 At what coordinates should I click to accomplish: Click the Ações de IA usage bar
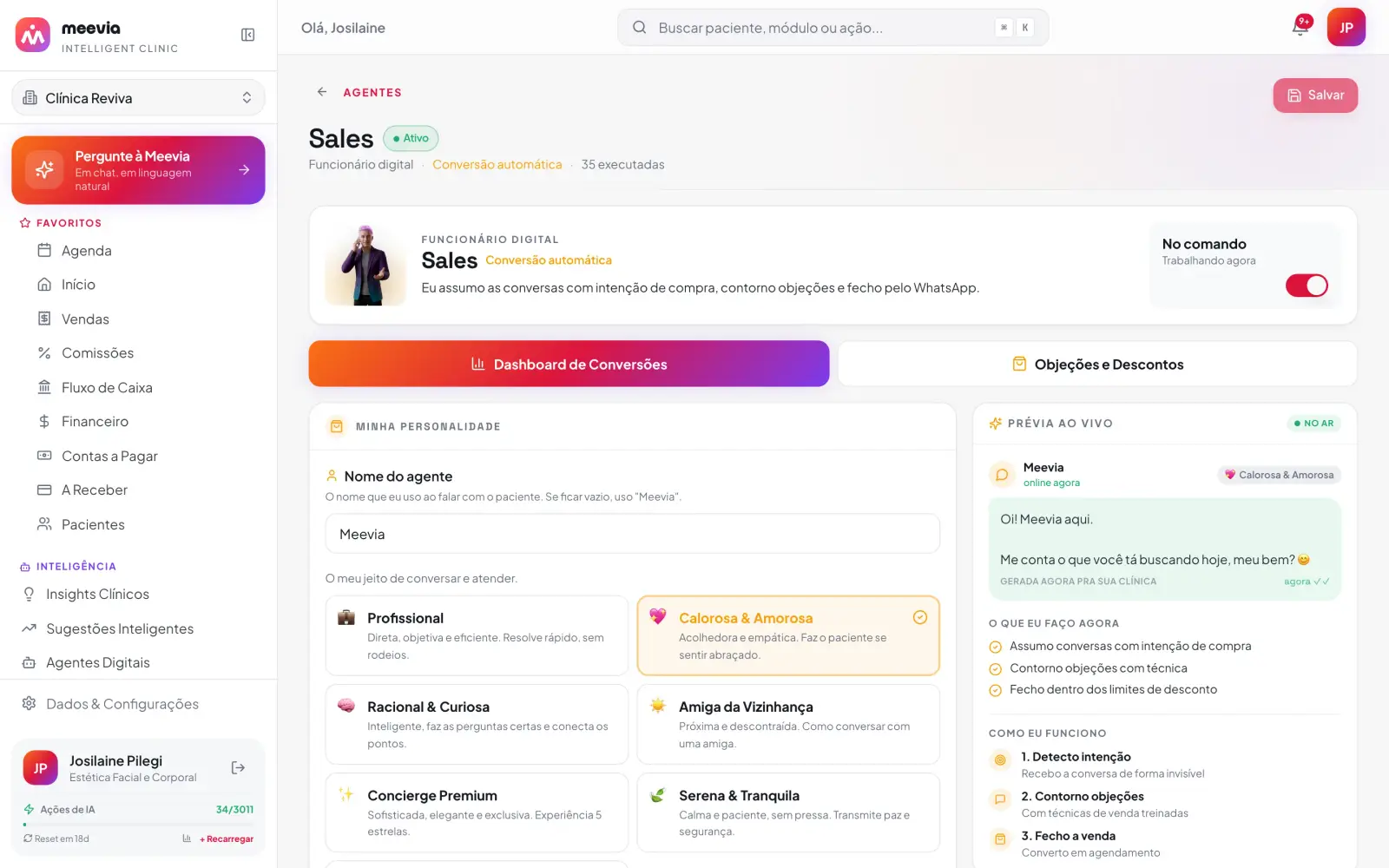click(x=139, y=824)
